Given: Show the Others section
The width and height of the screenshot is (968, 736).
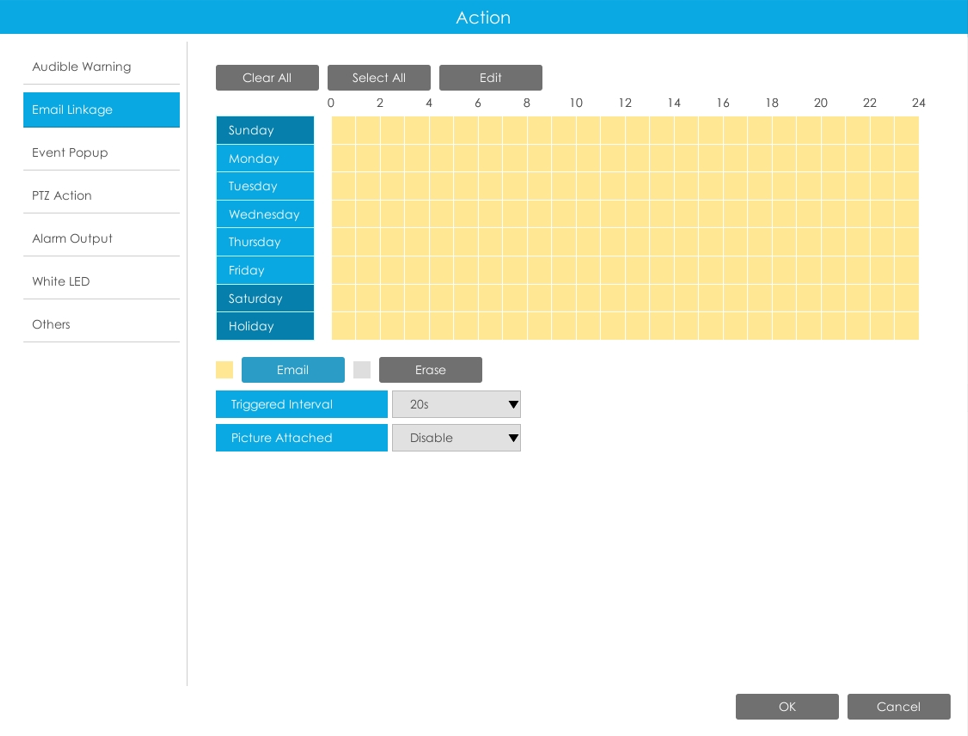Looking at the screenshot, I should [x=101, y=324].
